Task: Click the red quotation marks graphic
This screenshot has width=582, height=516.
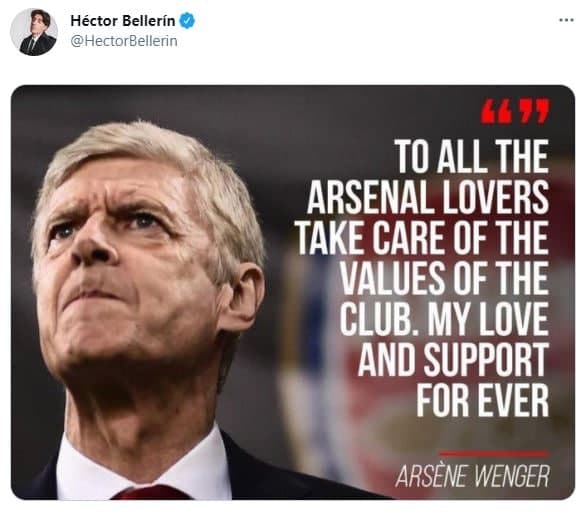Action: pos(514,111)
